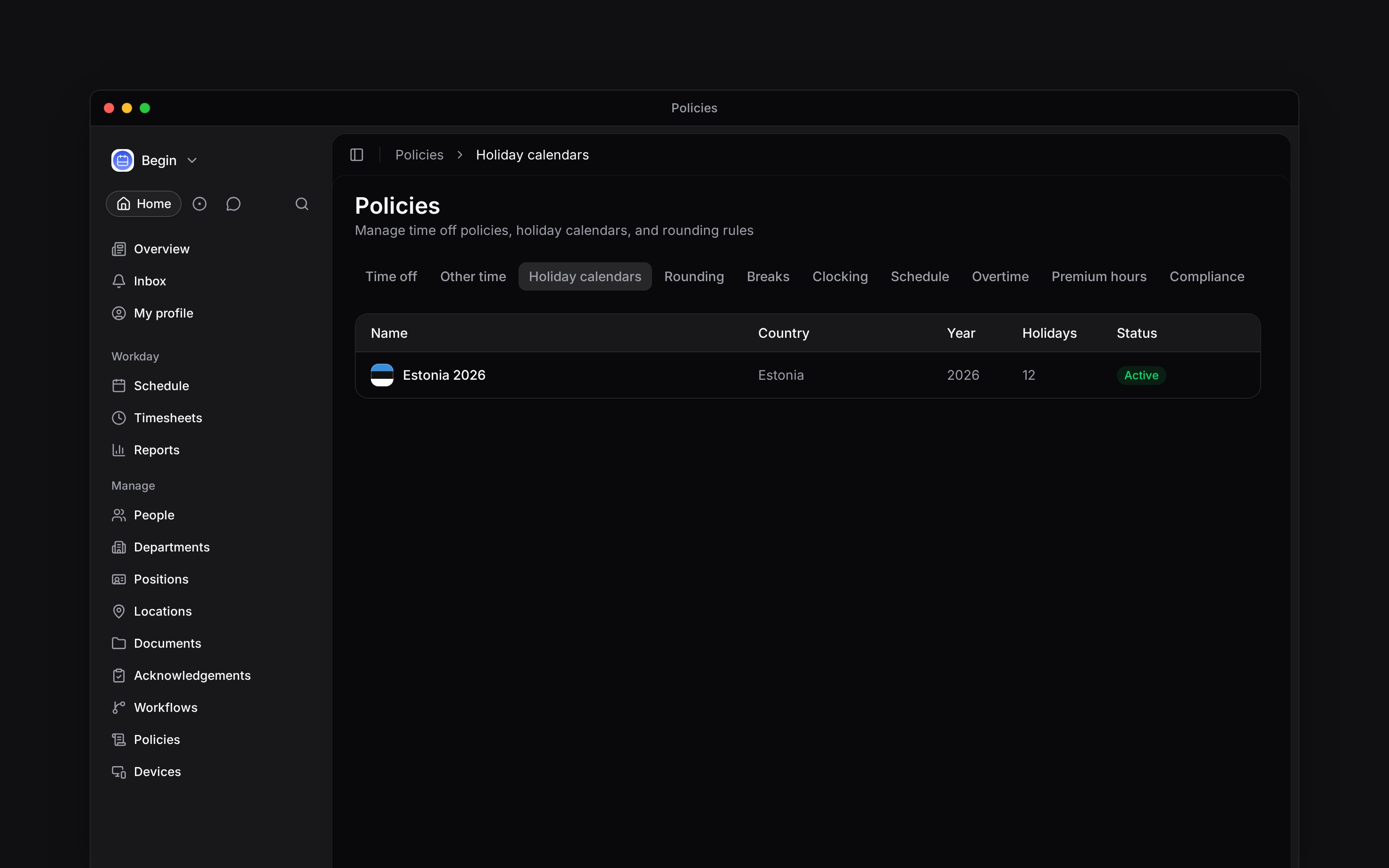The image size is (1389, 868).
Task: Click the Documents folder icon
Action: coord(119,643)
